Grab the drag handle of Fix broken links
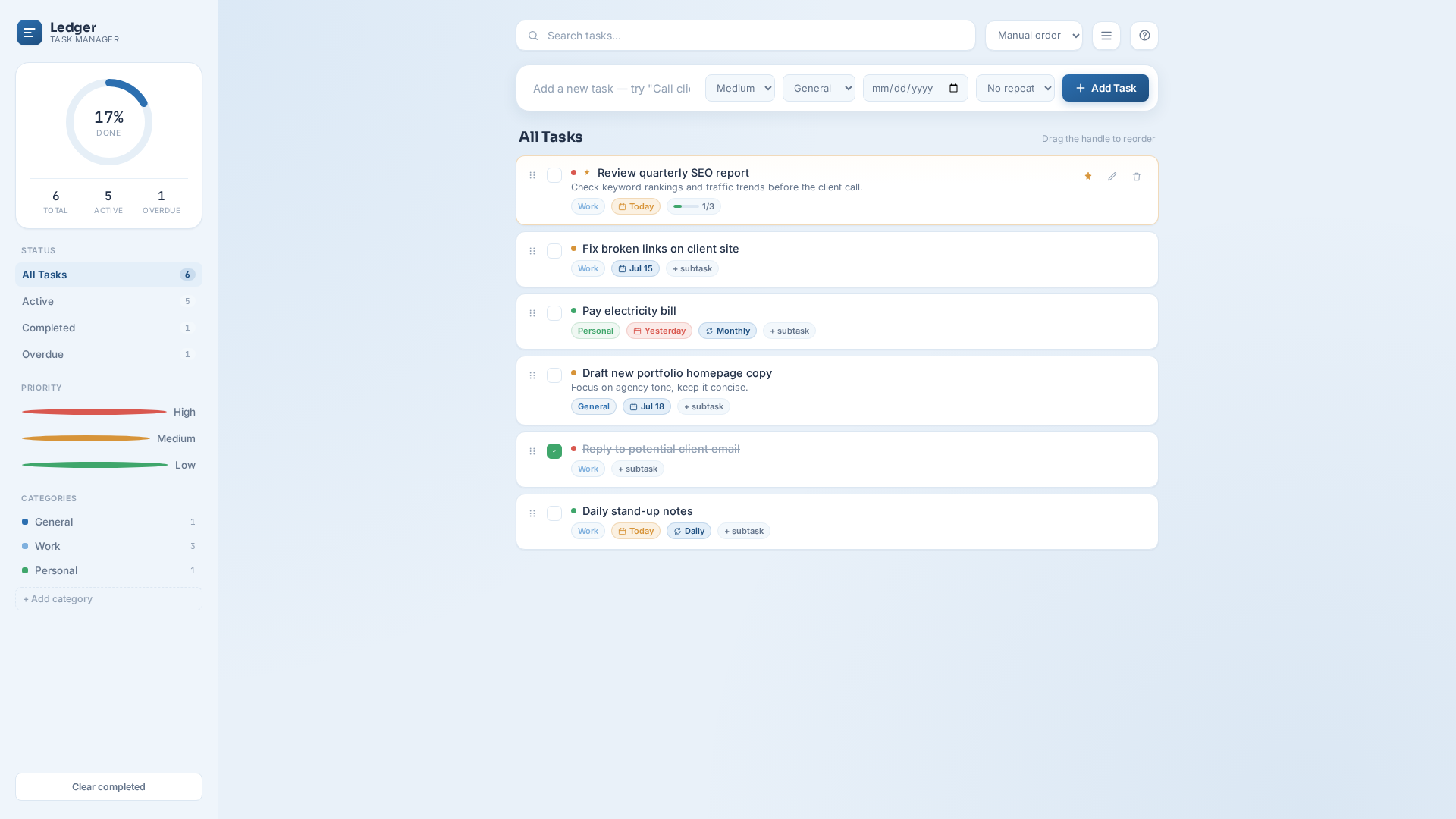This screenshot has height=819, width=1456. click(x=532, y=251)
